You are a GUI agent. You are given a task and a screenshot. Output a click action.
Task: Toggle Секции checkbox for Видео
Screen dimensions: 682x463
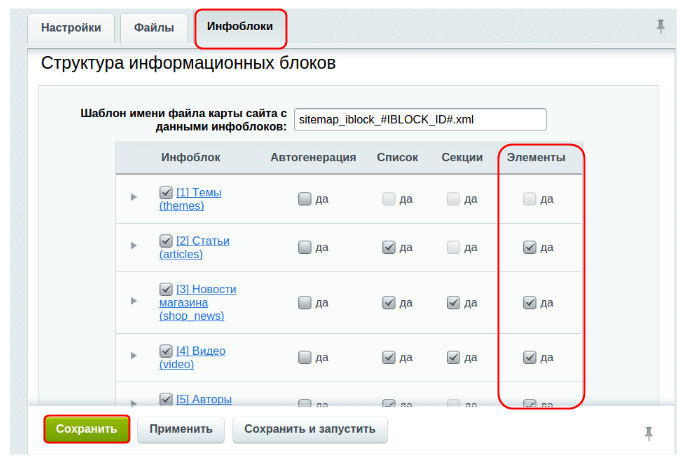[x=454, y=357]
